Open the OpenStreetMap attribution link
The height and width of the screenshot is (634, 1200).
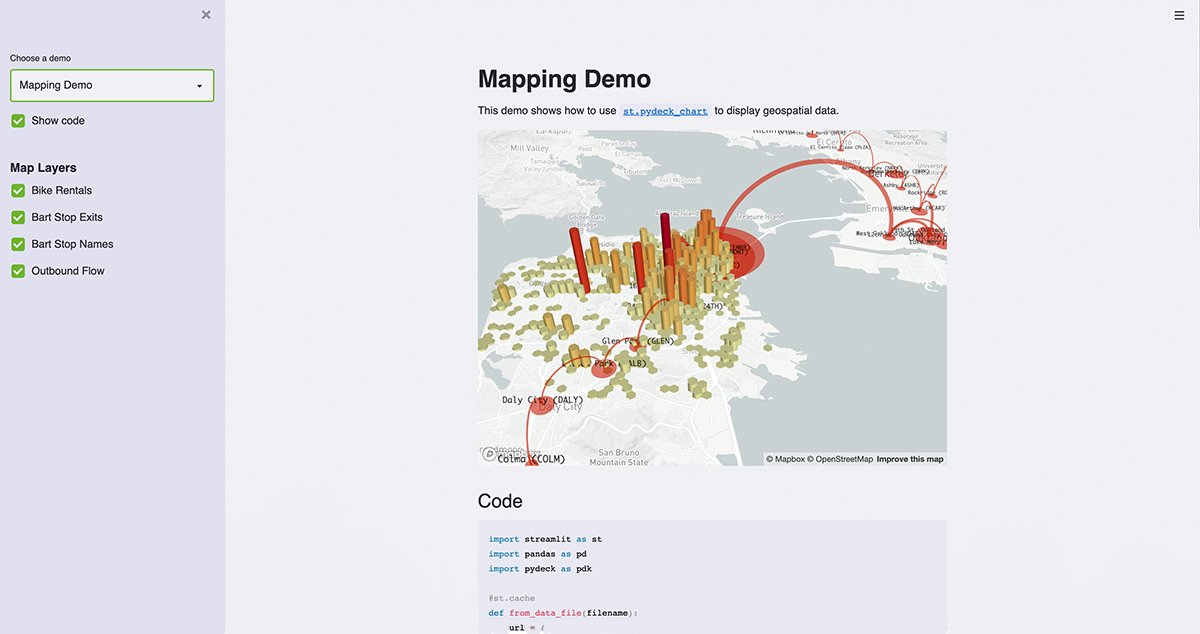pyautogui.click(x=841, y=460)
